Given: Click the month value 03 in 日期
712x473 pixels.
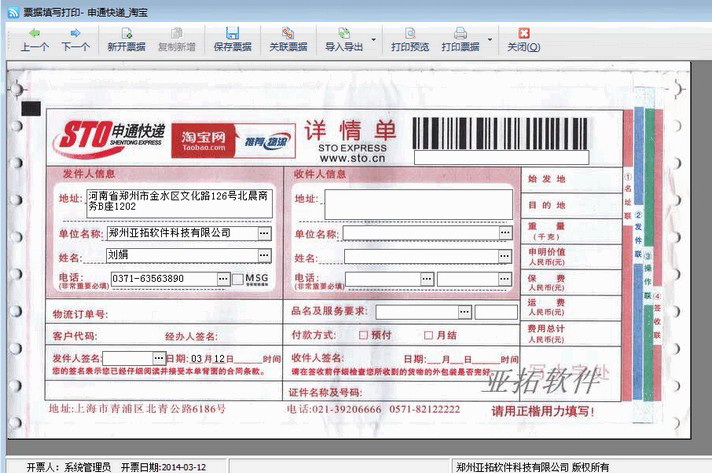Looking at the screenshot, I should [x=196, y=359].
